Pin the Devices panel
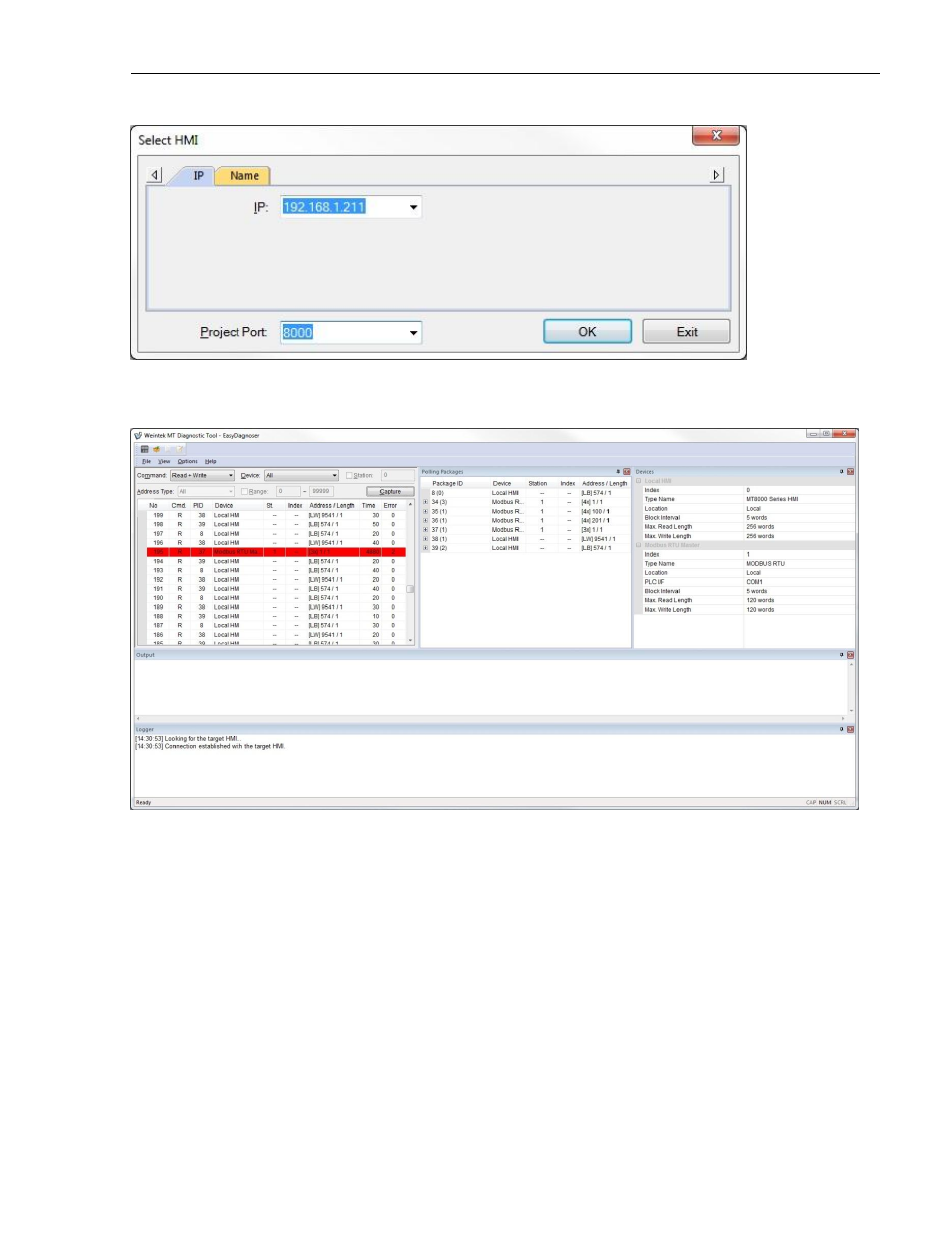952x1233 pixels. tap(842, 471)
